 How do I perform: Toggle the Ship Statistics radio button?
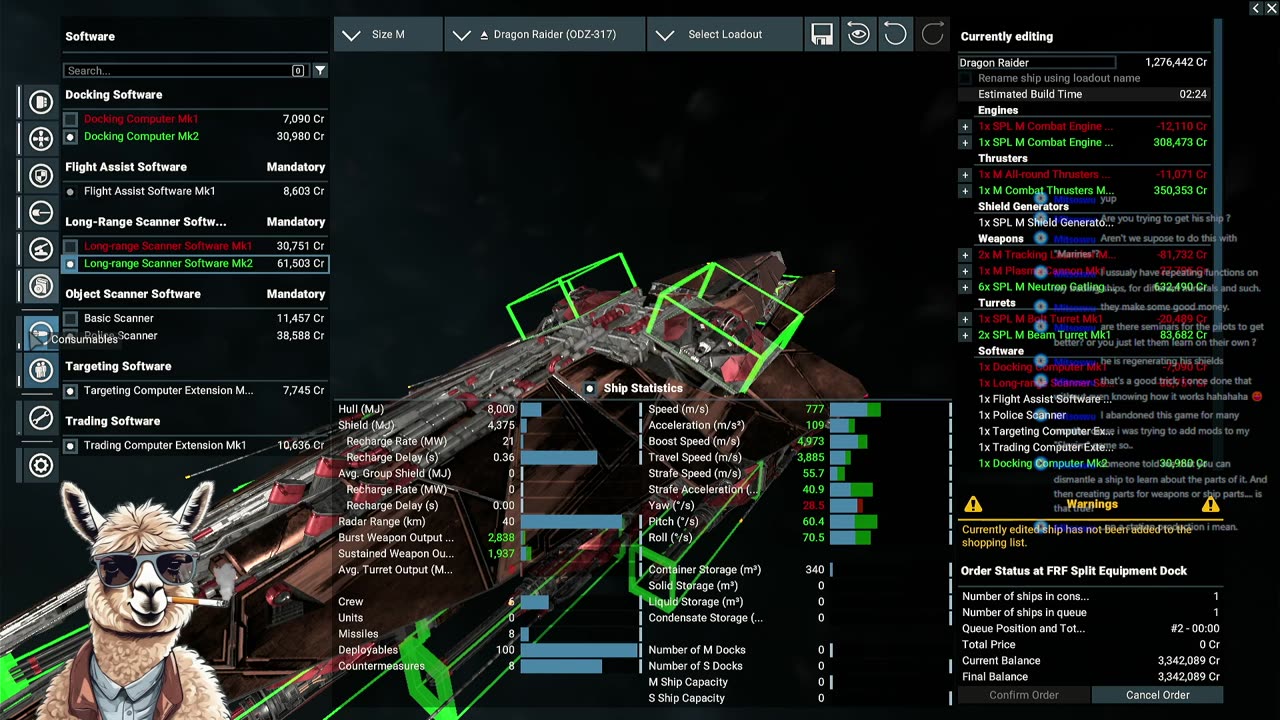[590, 388]
